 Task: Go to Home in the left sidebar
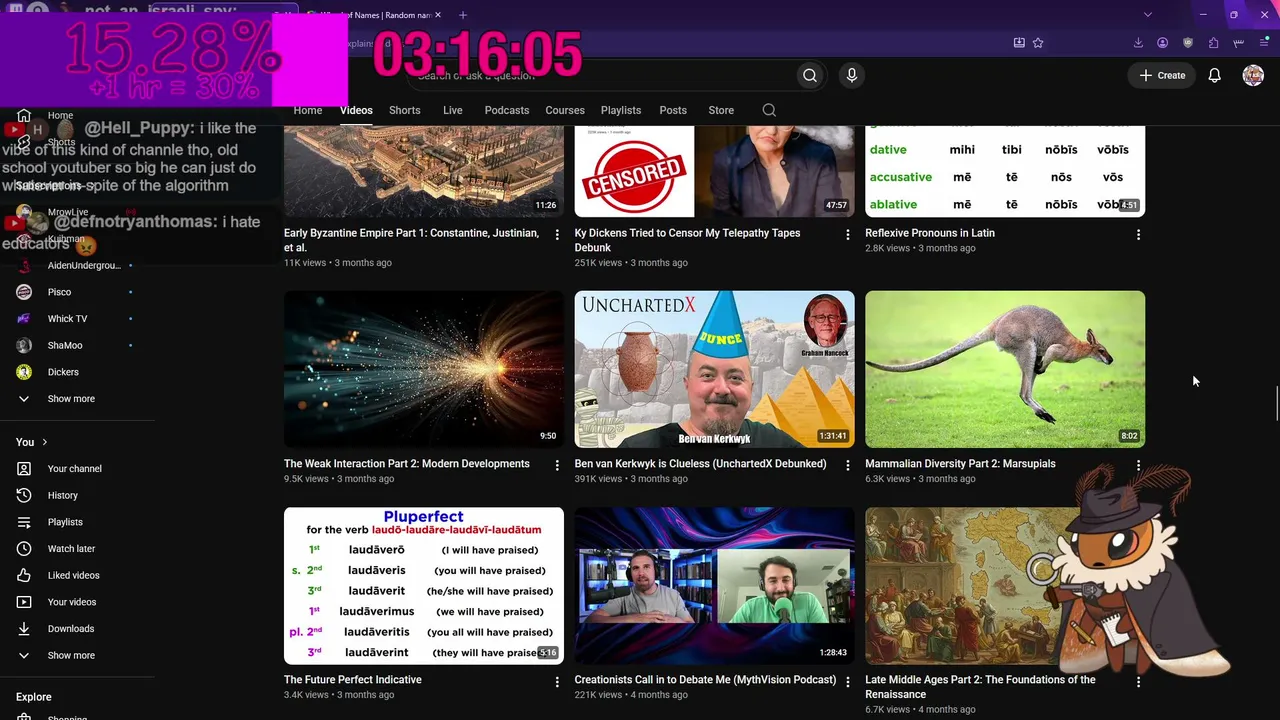(x=60, y=115)
